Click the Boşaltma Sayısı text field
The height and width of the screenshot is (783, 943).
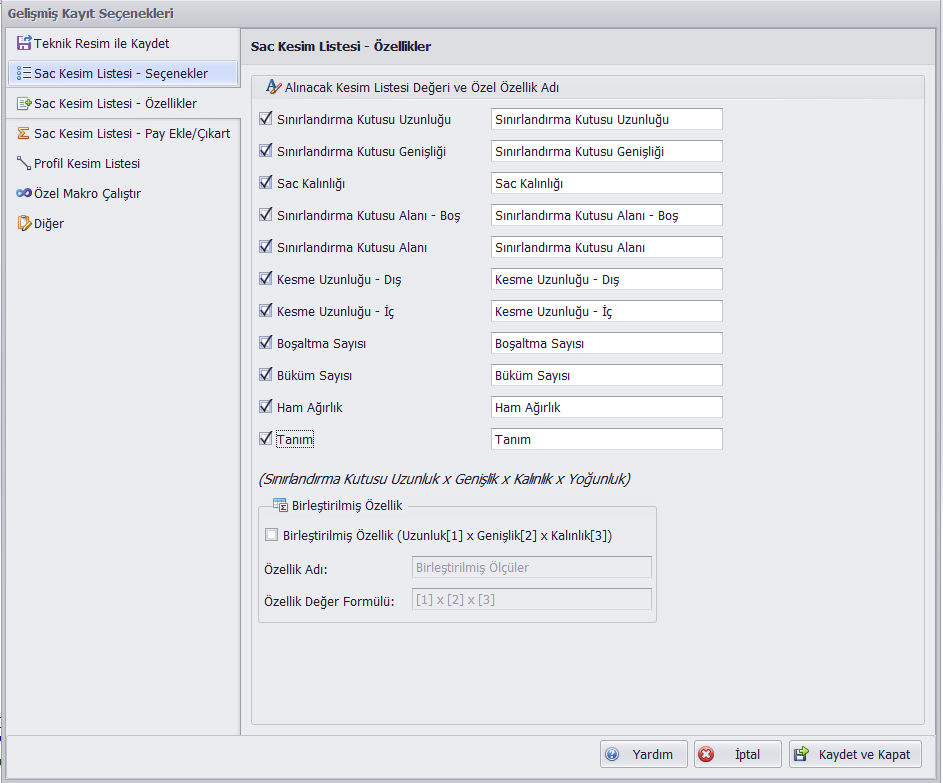(x=606, y=343)
